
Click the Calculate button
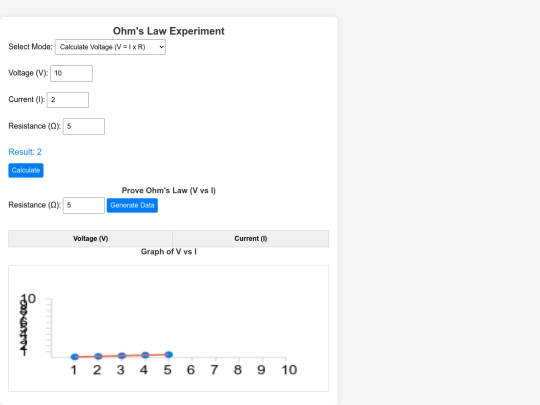[x=26, y=170]
